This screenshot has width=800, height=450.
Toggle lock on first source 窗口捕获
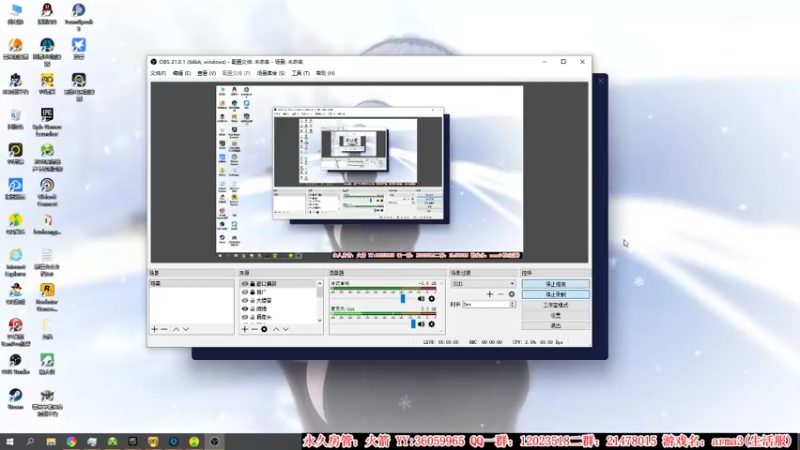253,284
